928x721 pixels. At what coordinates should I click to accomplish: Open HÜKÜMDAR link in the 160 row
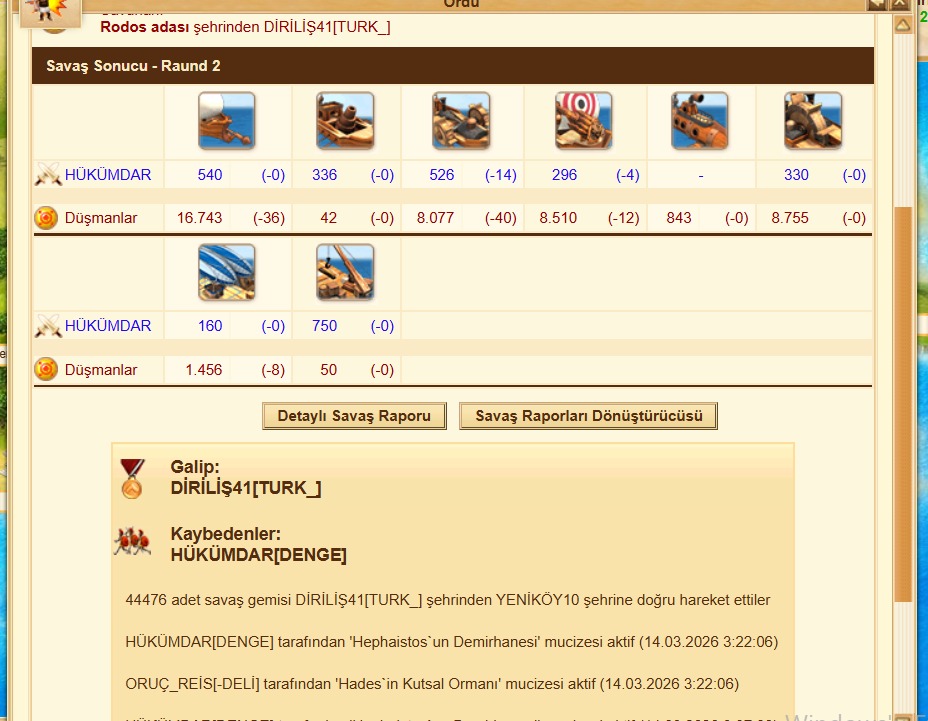tap(108, 326)
